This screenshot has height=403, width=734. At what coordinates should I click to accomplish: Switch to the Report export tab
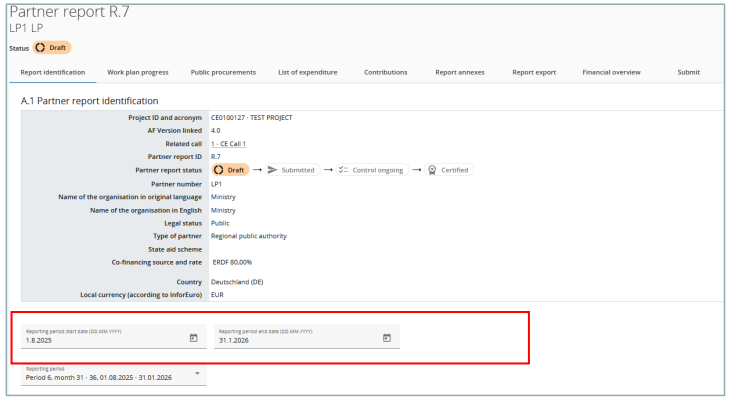tap(534, 72)
